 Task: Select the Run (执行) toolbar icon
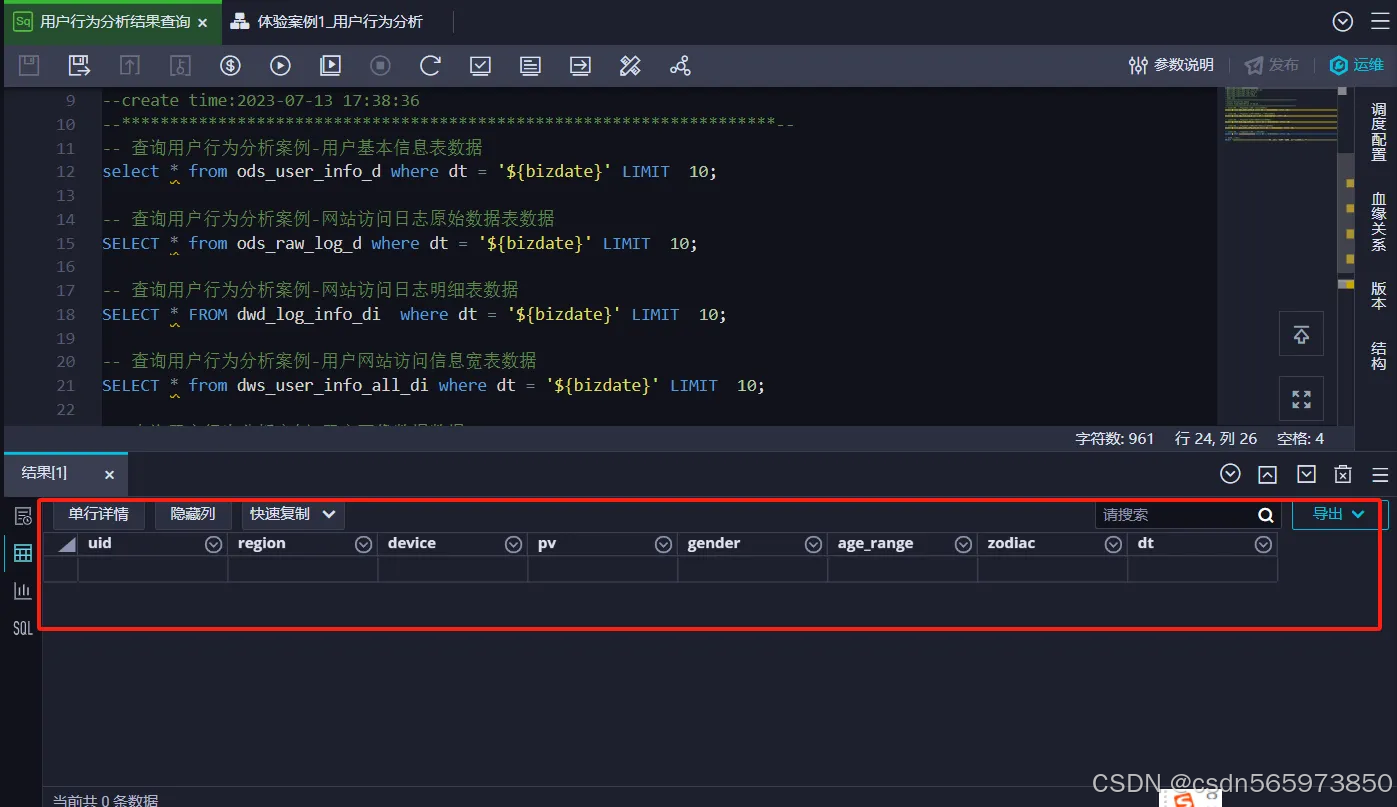point(280,65)
